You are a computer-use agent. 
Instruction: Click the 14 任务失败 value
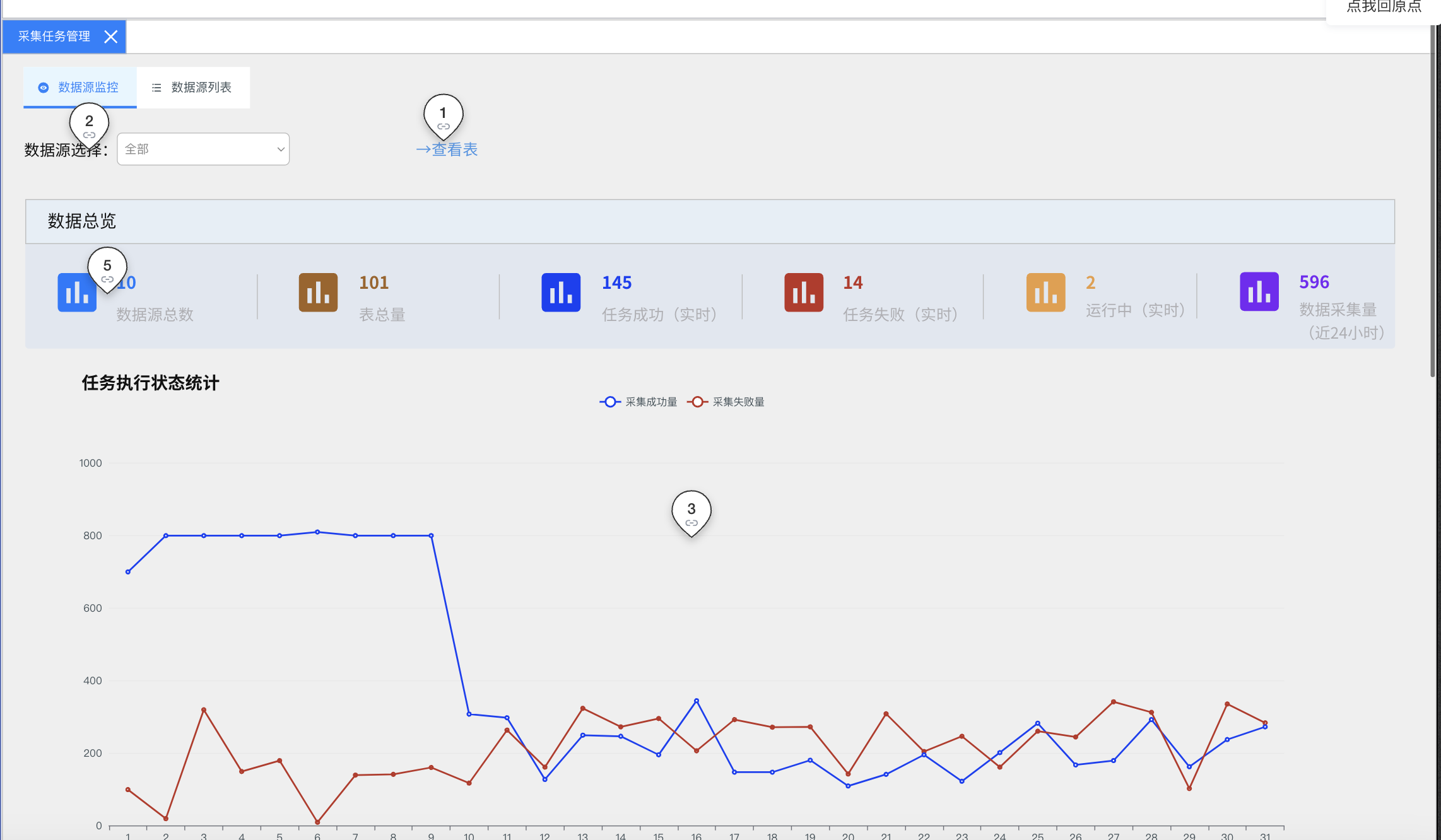(x=853, y=283)
